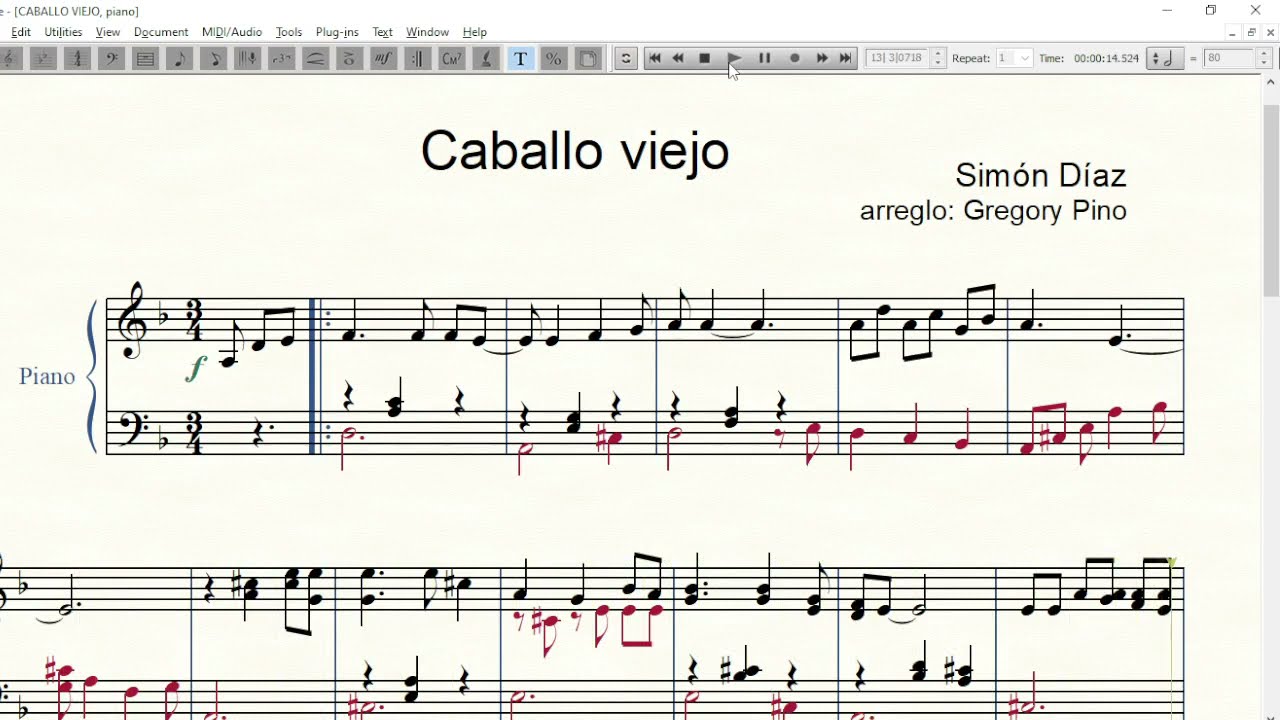Click the forte dynamic marking
1280x720 pixels.
pyautogui.click(x=196, y=368)
